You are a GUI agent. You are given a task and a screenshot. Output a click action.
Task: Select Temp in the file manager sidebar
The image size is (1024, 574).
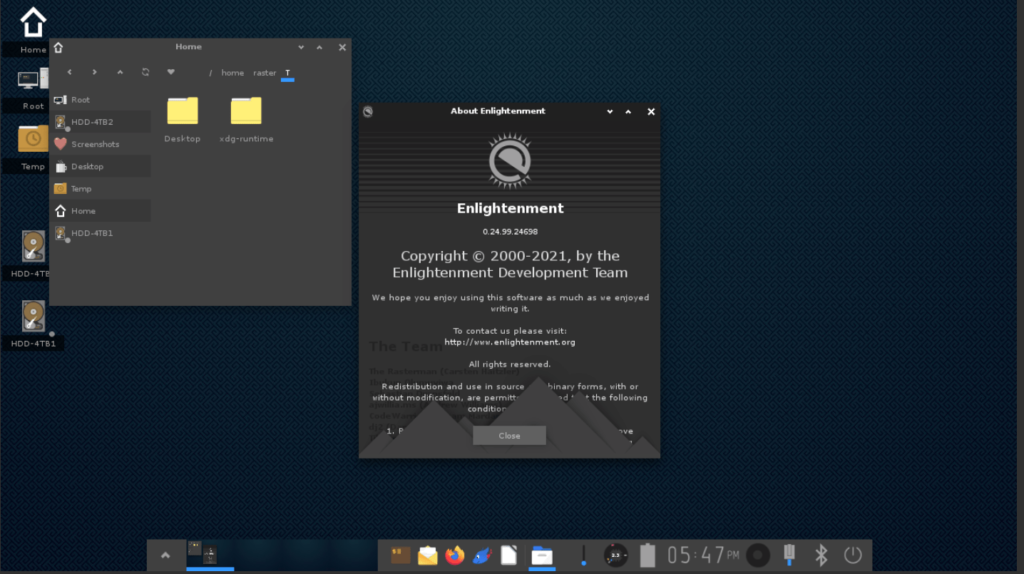tap(101, 189)
